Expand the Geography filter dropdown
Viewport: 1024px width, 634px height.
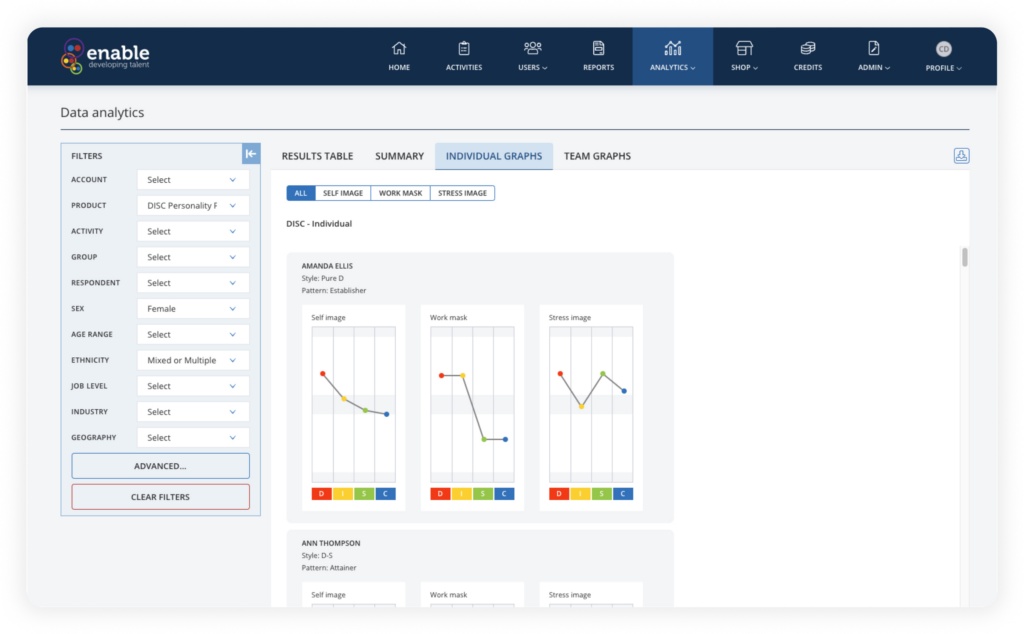pyautogui.click(x=193, y=437)
